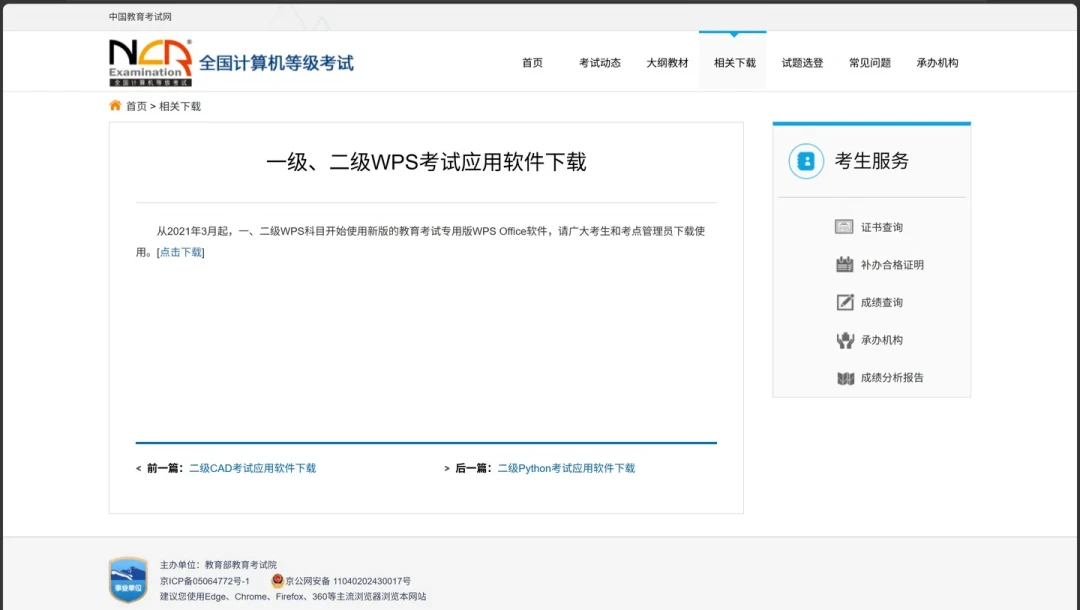Click the 中国教育考试网 top link

[140, 17]
